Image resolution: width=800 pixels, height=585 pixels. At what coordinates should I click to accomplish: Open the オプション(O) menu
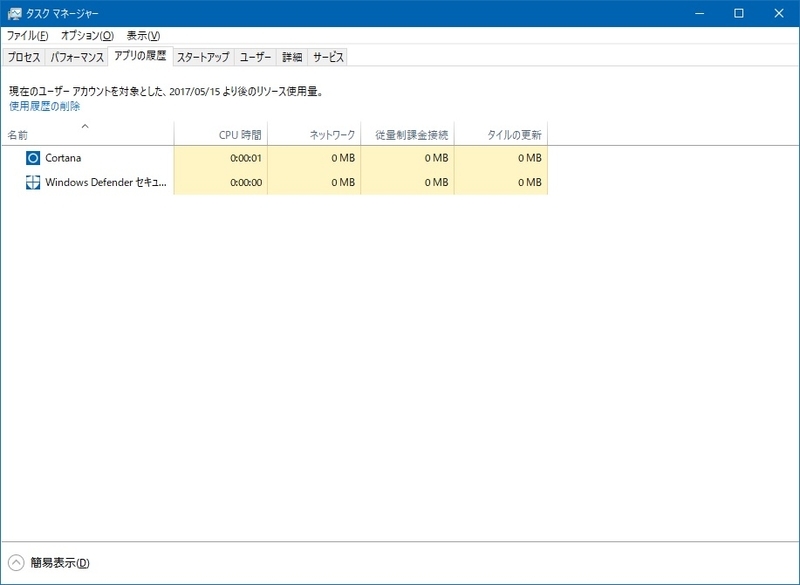click(x=87, y=36)
